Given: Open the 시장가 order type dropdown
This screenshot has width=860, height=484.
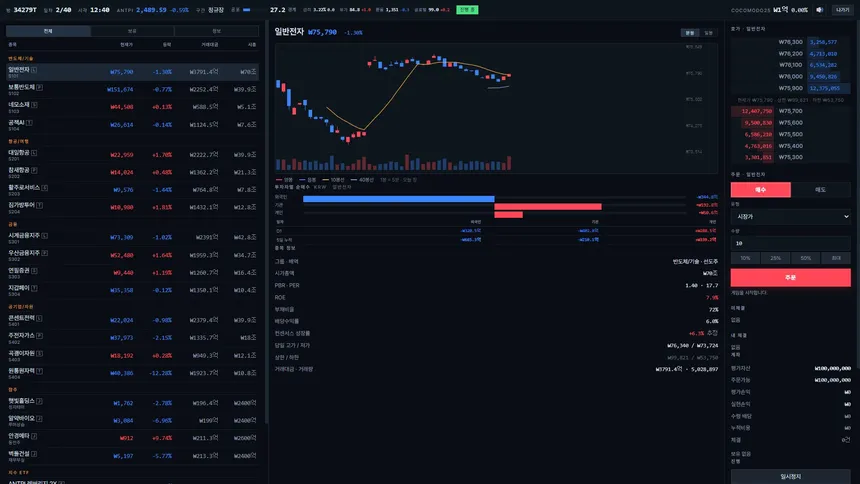Looking at the screenshot, I should (x=790, y=217).
